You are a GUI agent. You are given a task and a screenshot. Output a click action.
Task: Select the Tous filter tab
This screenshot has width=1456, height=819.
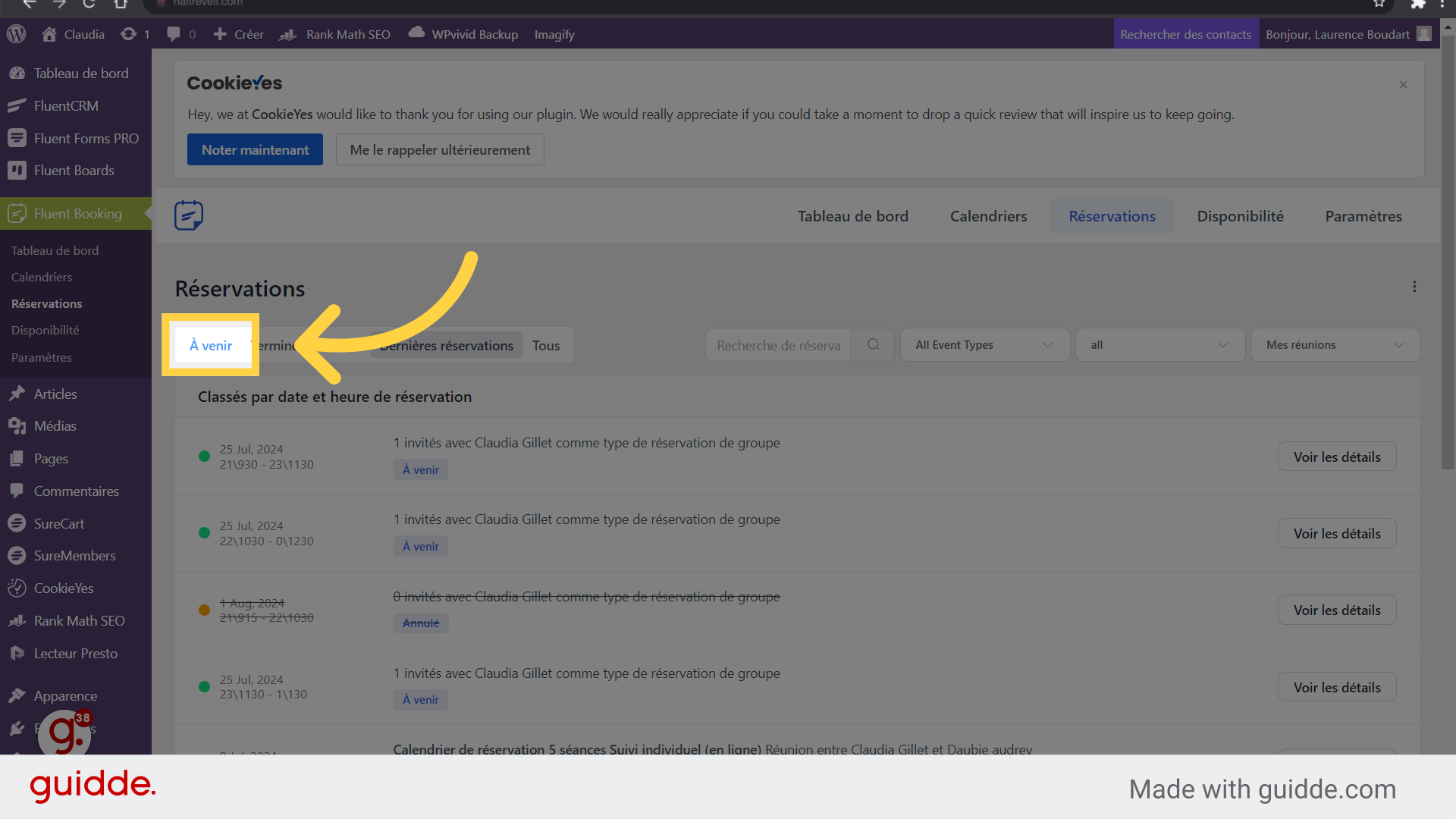click(546, 346)
